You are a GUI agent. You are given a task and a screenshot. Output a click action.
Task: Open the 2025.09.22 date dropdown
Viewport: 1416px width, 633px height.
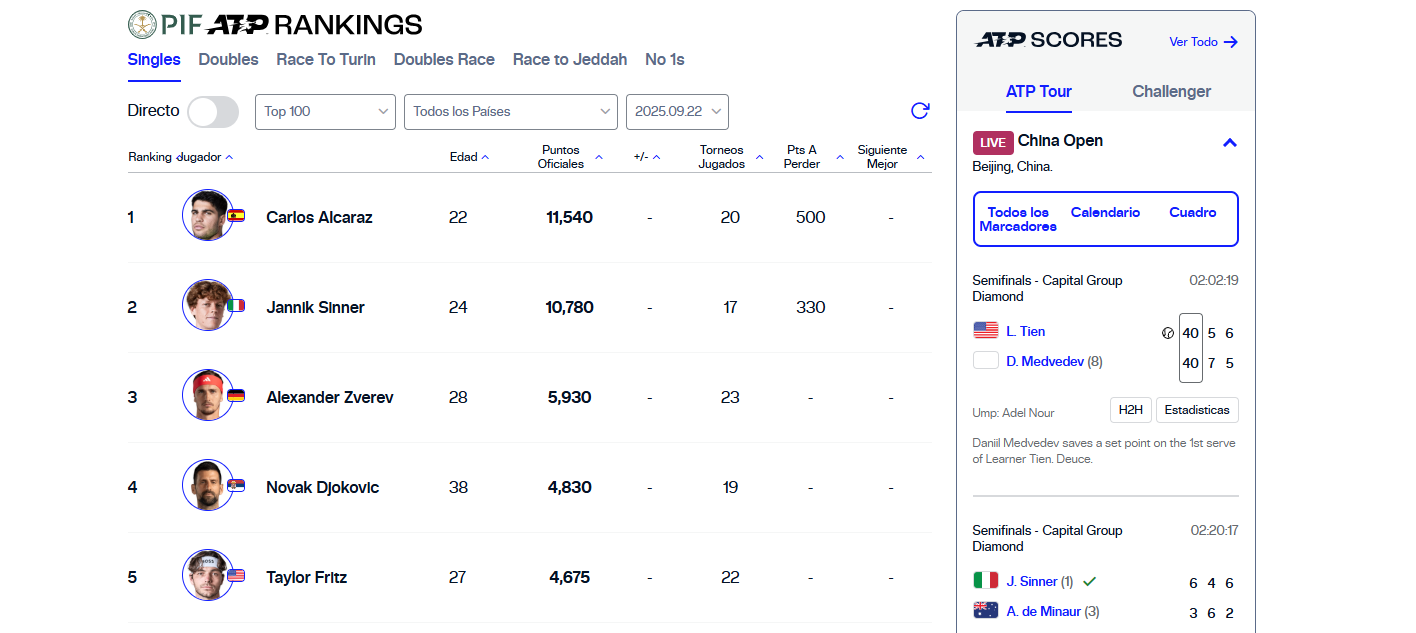tap(677, 112)
